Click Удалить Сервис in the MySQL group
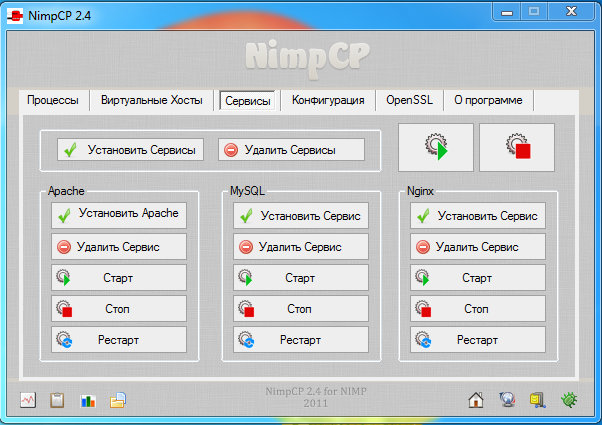 (x=301, y=247)
